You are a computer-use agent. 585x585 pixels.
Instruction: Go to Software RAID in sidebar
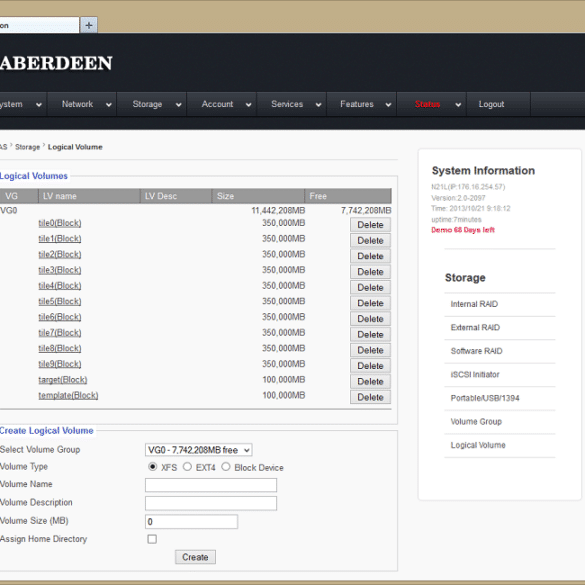[476, 351]
